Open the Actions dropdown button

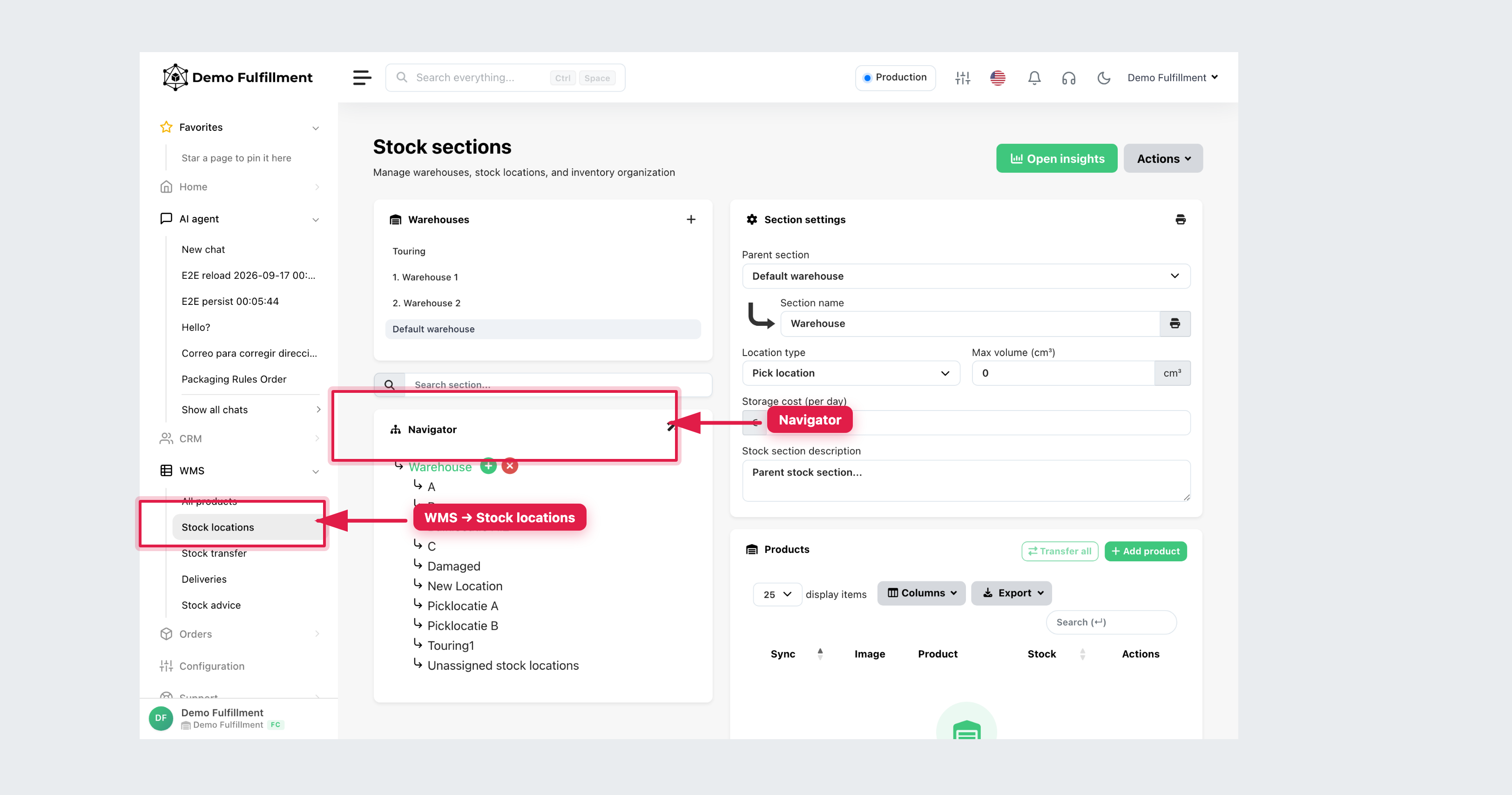click(1163, 158)
